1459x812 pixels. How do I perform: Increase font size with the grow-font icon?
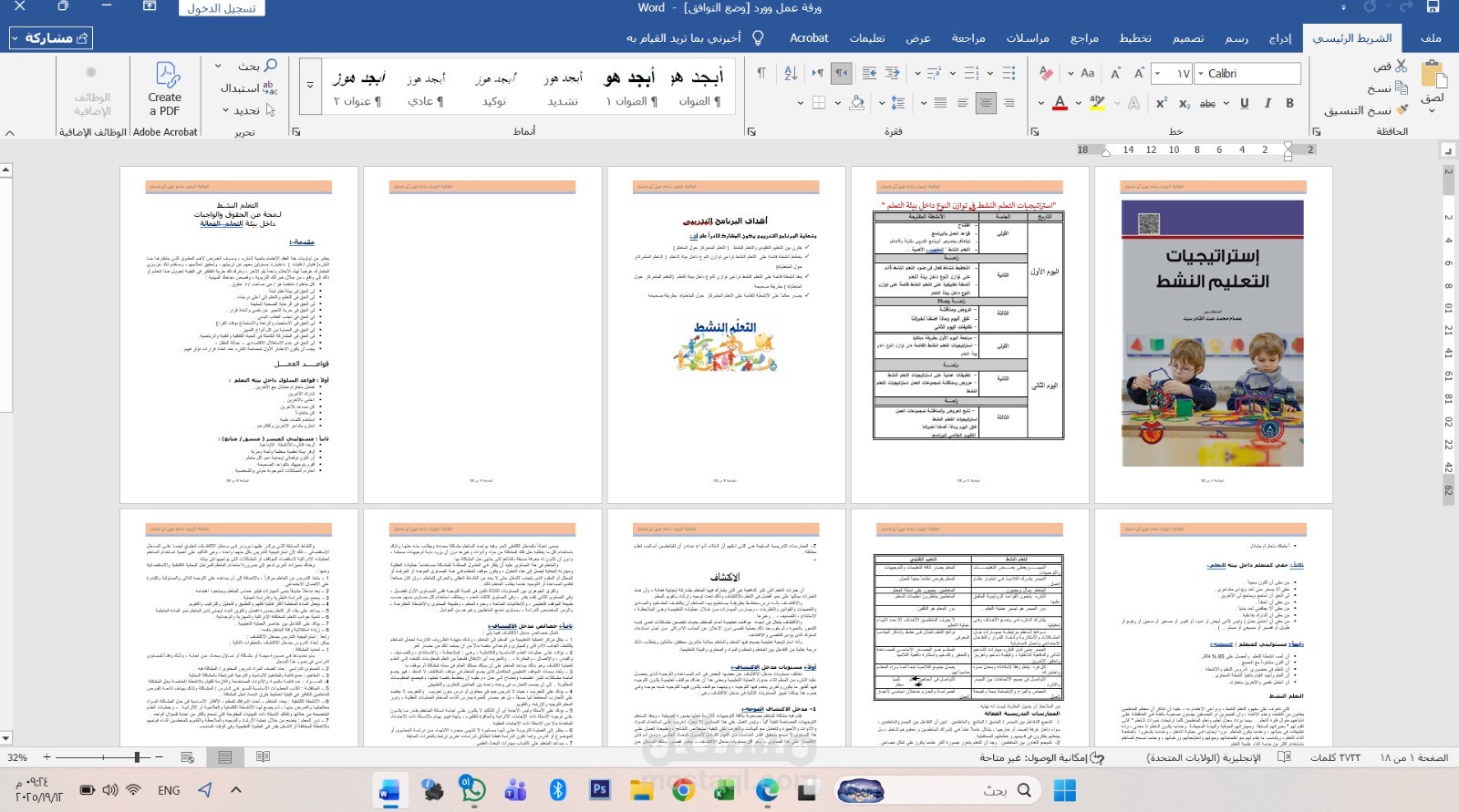coord(1138,73)
